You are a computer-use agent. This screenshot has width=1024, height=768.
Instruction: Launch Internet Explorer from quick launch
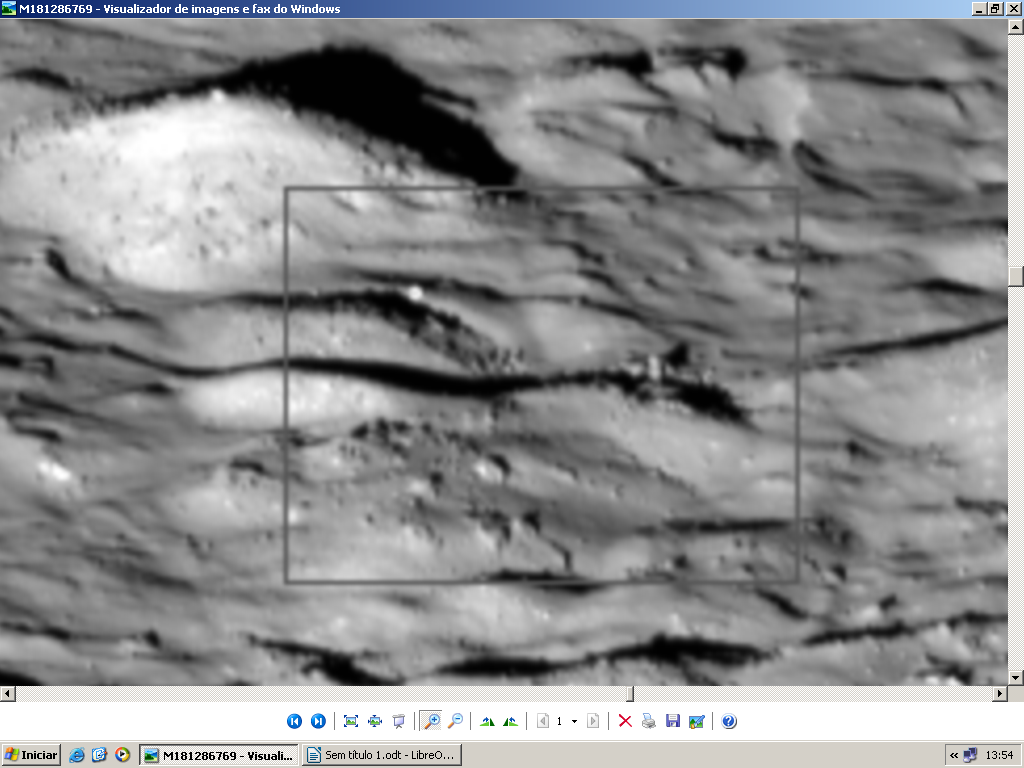tap(78, 755)
